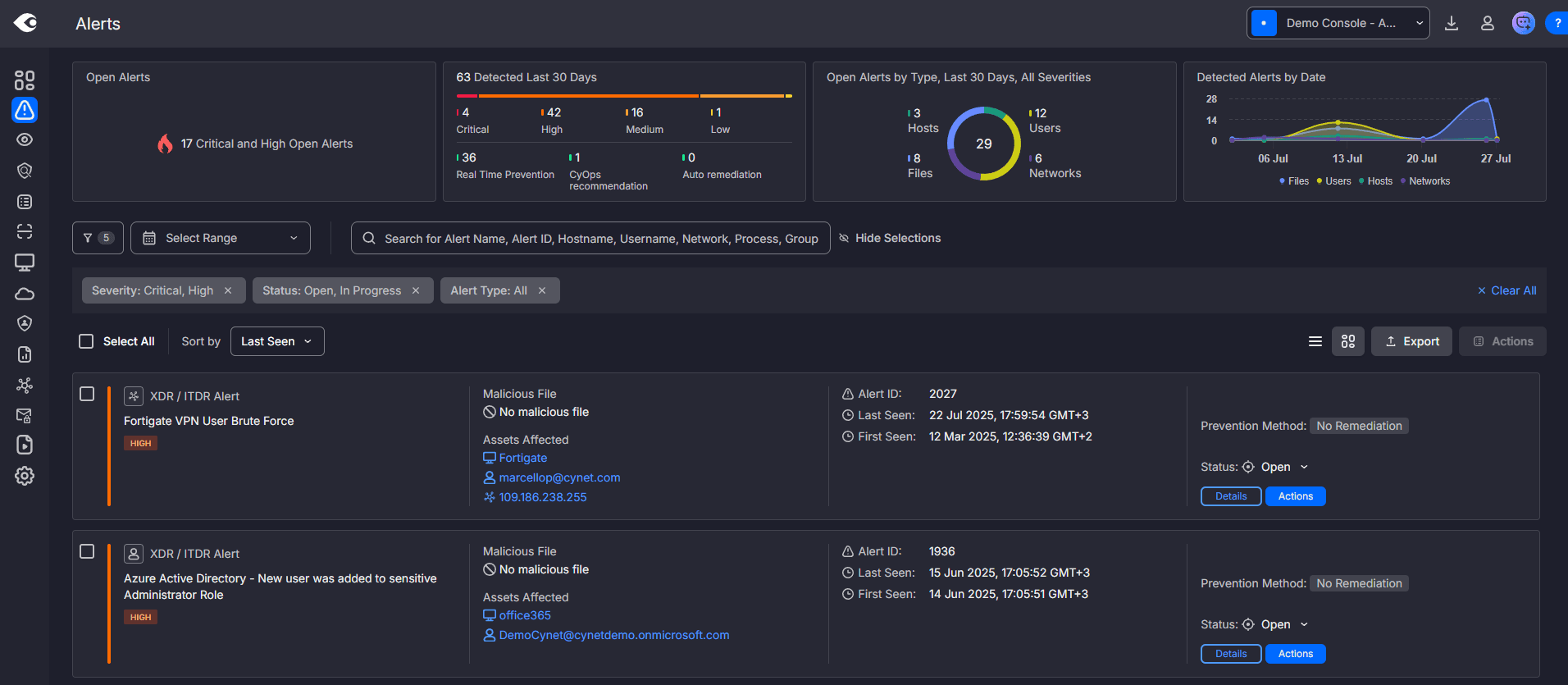Remove the Severity: Critical, High filter chip
Viewport: 1568px width, 685px height.
pyautogui.click(x=228, y=290)
